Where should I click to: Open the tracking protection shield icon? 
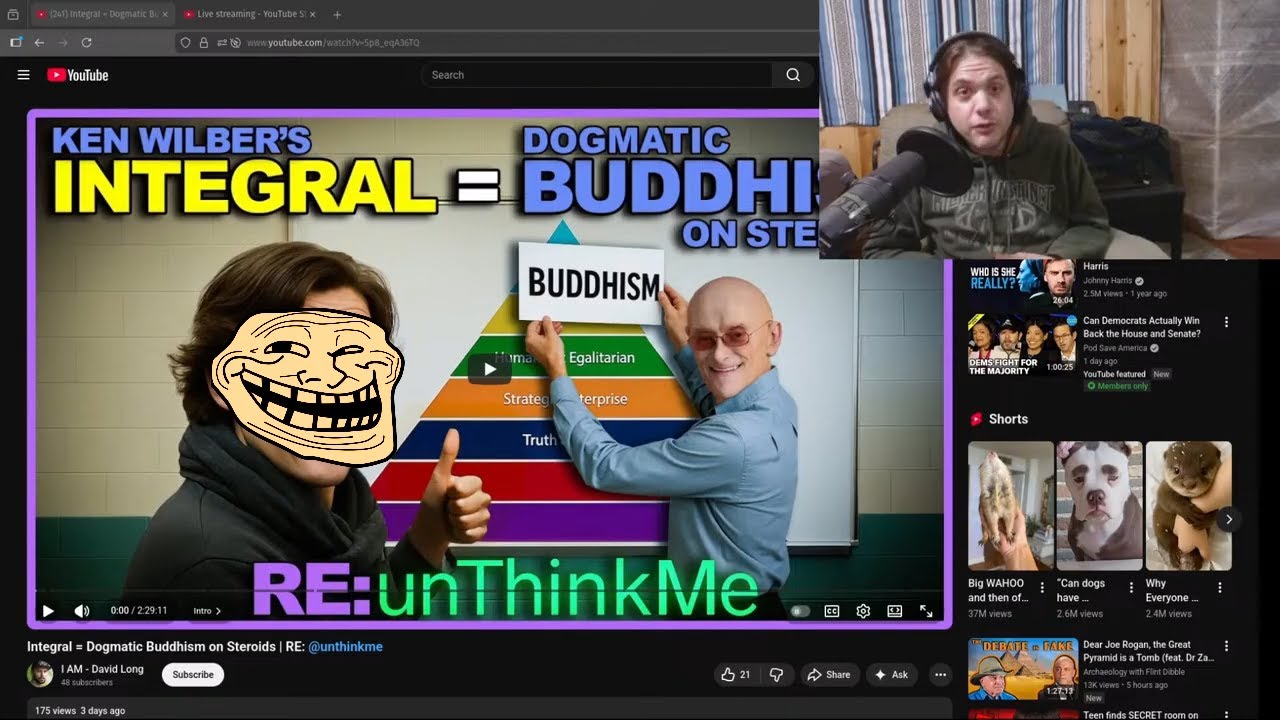pyautogui.click(x=185, y=43)
